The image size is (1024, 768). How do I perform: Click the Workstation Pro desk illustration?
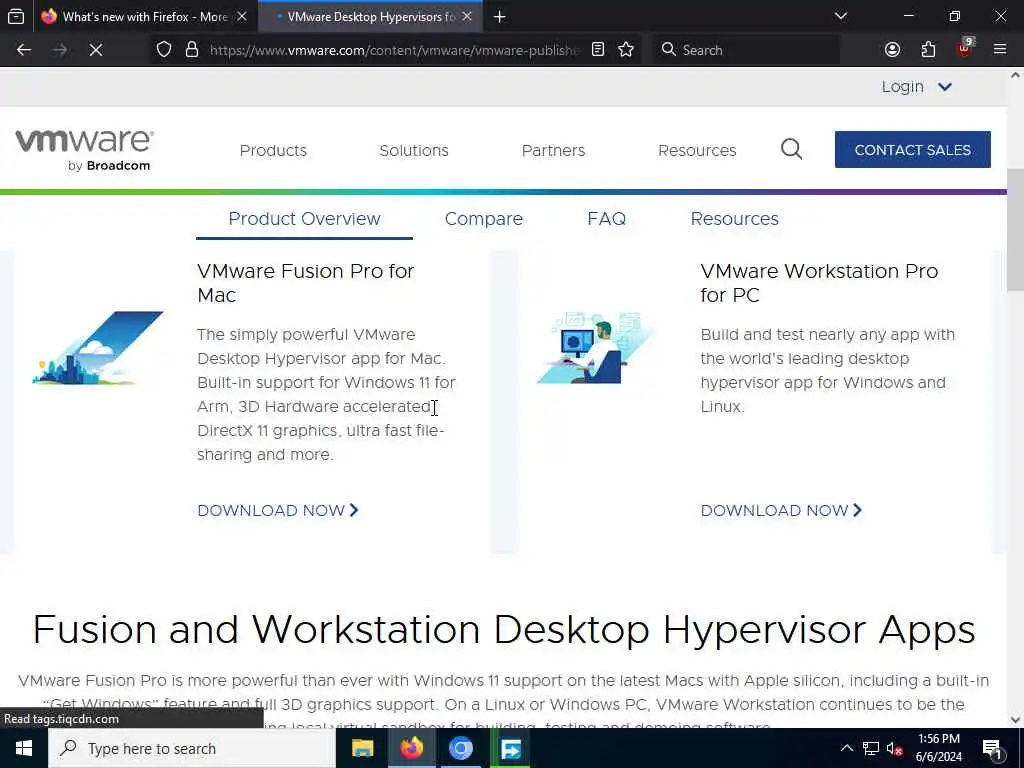tap(596, 347)
